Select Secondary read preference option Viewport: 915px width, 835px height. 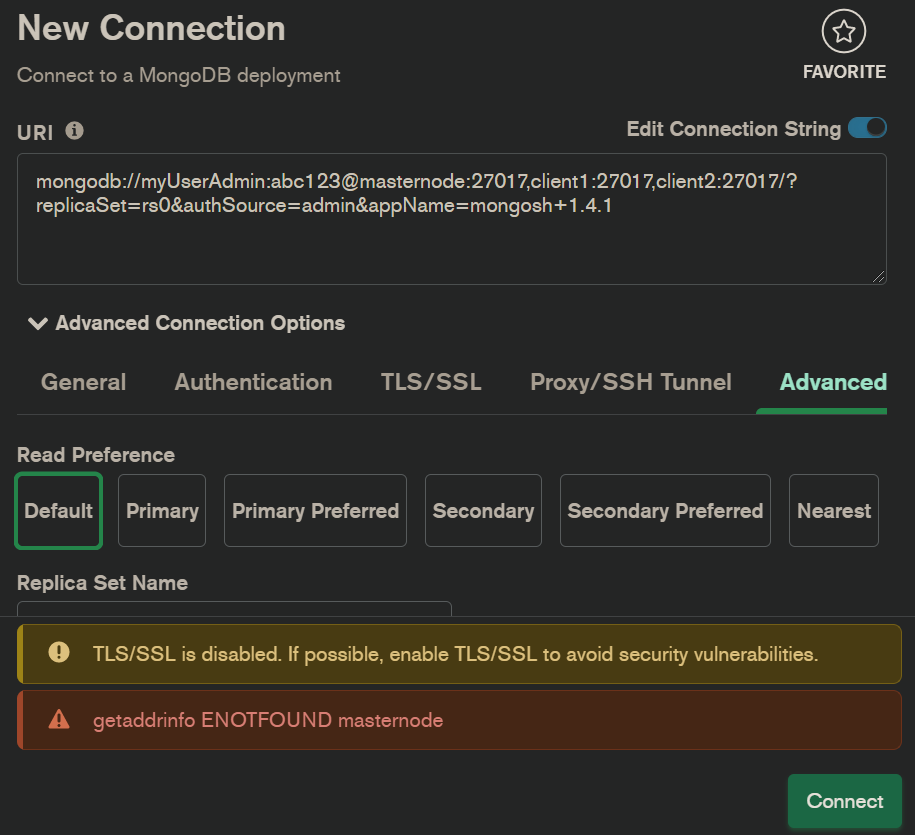[483, 511]
